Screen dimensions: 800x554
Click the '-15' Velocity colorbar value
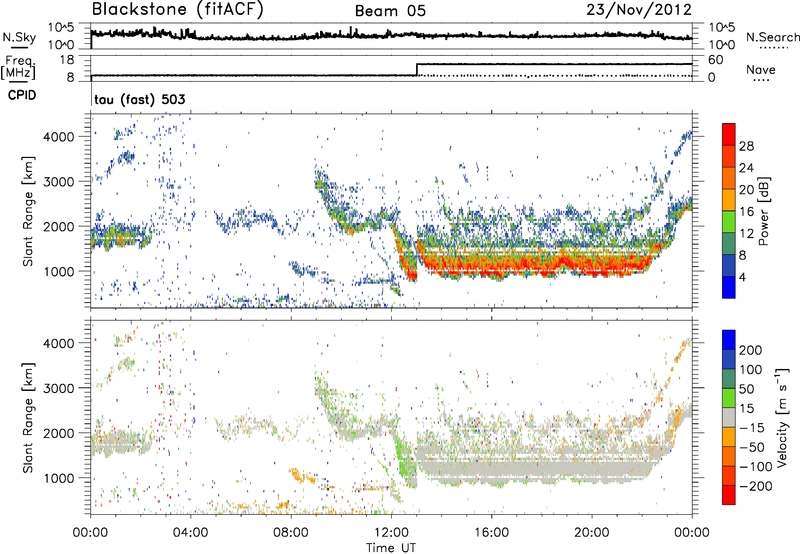coord(752,428)
